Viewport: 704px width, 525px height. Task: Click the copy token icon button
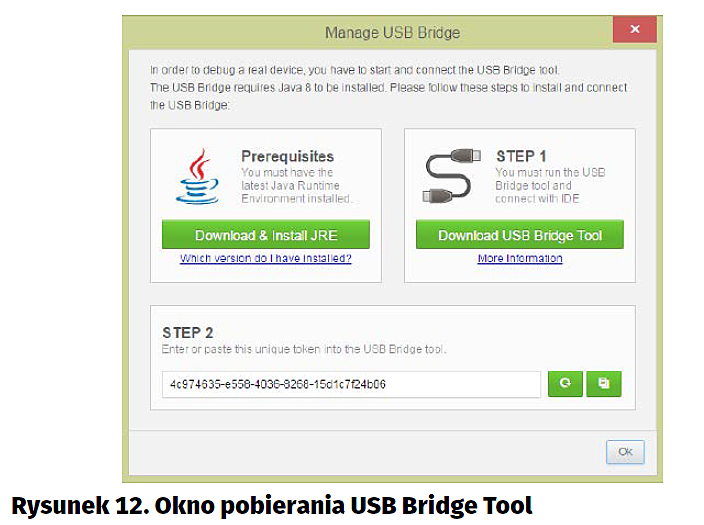(603, 384)
